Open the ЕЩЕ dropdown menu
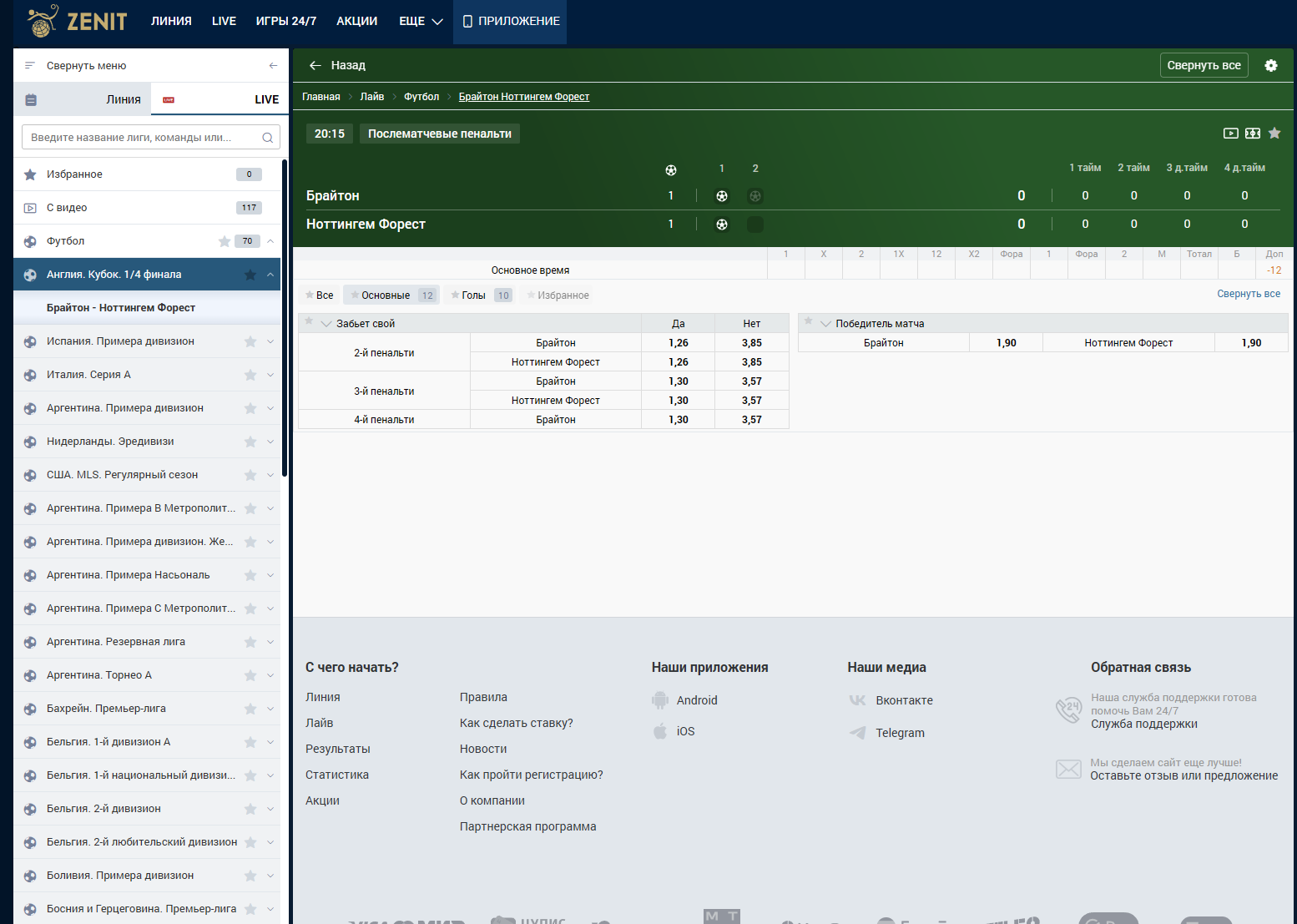 pos(420,21)
